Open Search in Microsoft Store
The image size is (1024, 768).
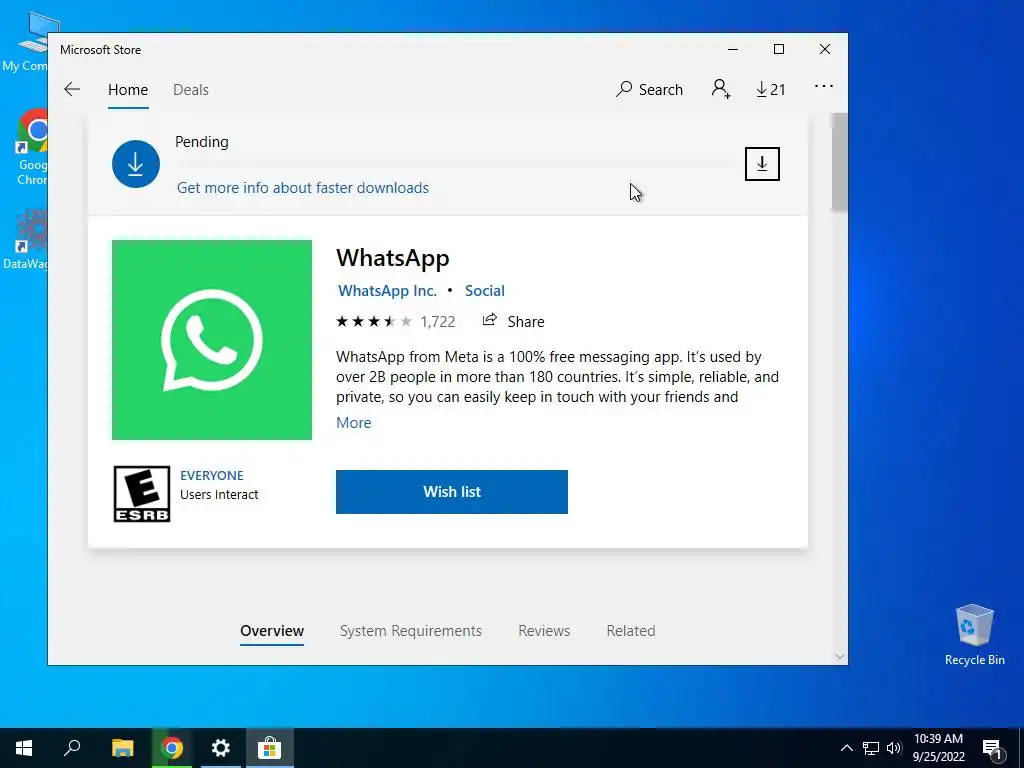[x=649, y=89]
